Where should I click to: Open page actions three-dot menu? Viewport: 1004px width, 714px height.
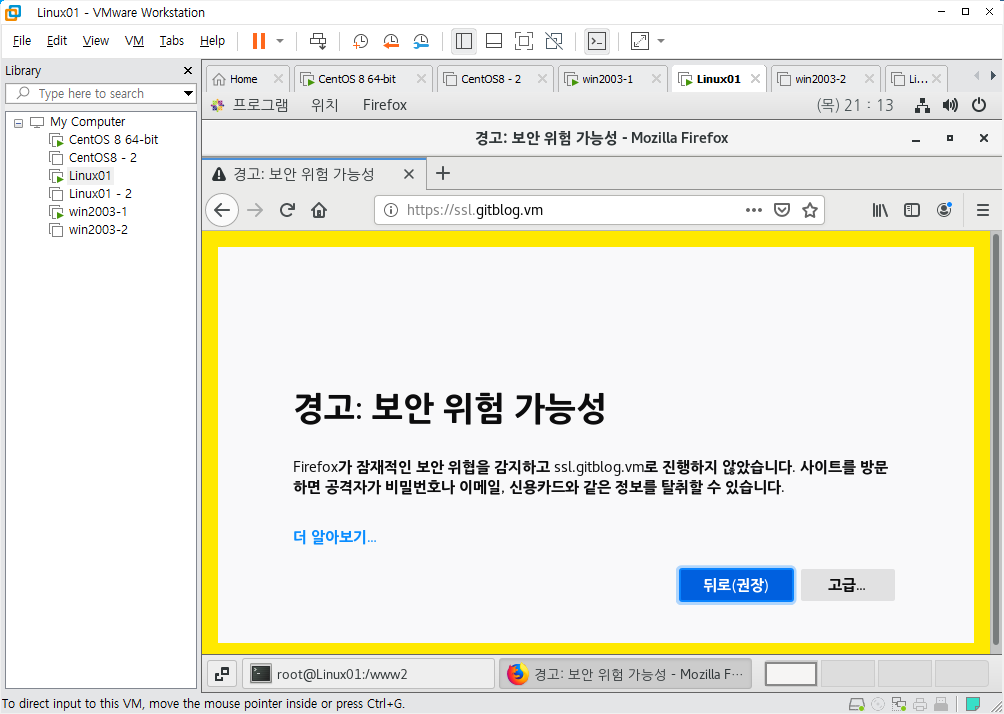(754, 210)
